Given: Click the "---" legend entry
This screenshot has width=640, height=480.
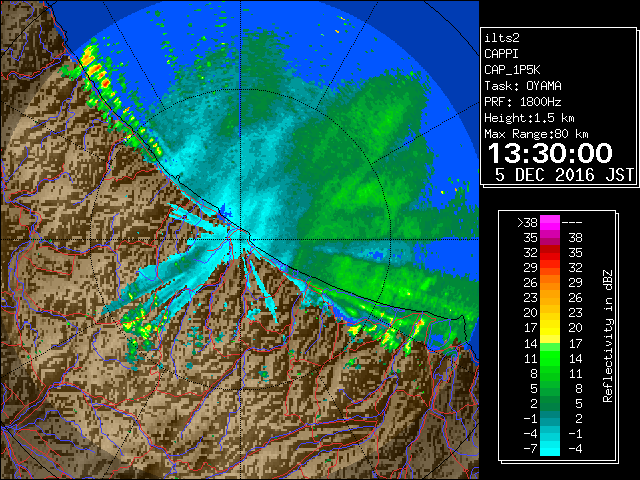Looking at the screenshot, I should 572,222.
